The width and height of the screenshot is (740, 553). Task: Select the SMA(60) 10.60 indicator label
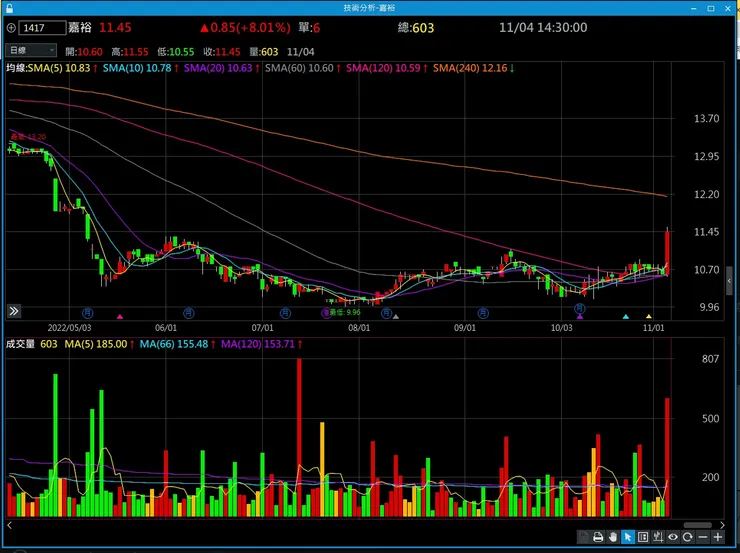pos(299,68)
